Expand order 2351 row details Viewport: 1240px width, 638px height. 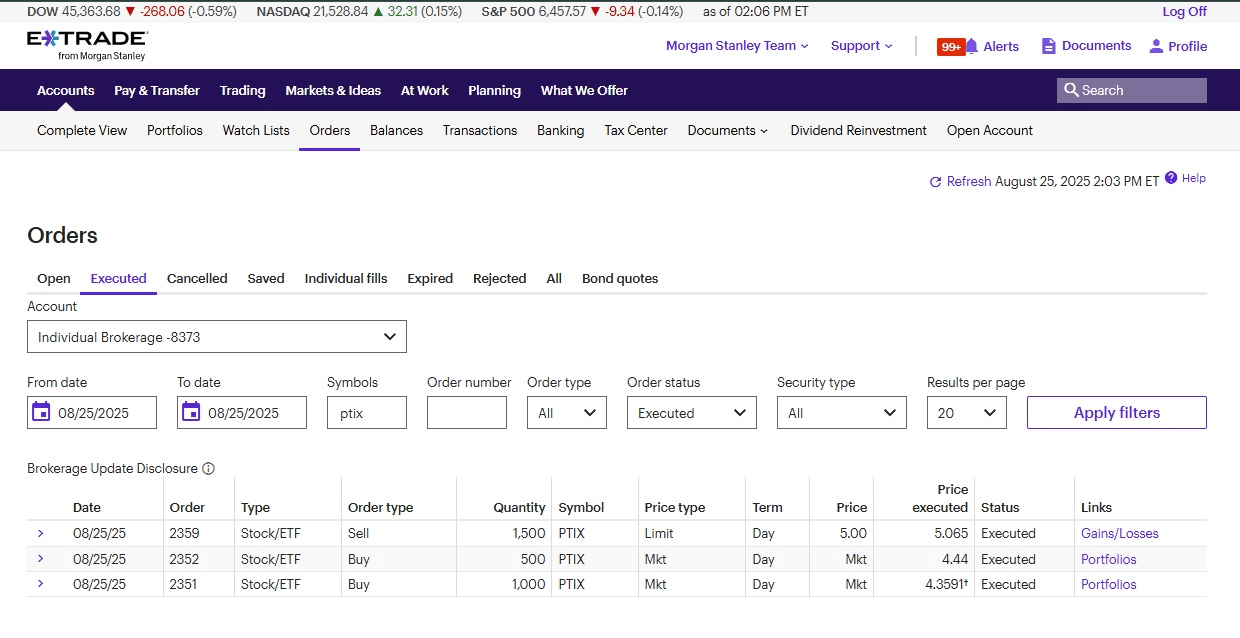[40, 584]
